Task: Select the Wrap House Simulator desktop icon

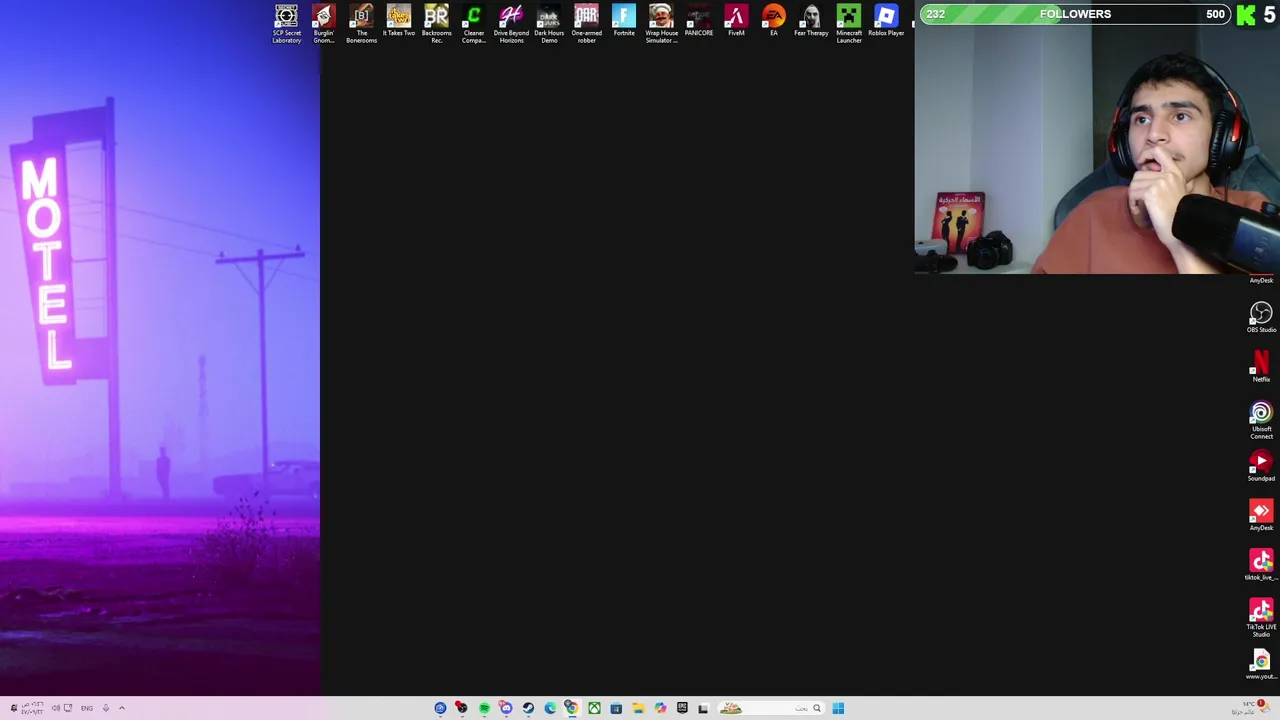Action: tap(661, 24)
